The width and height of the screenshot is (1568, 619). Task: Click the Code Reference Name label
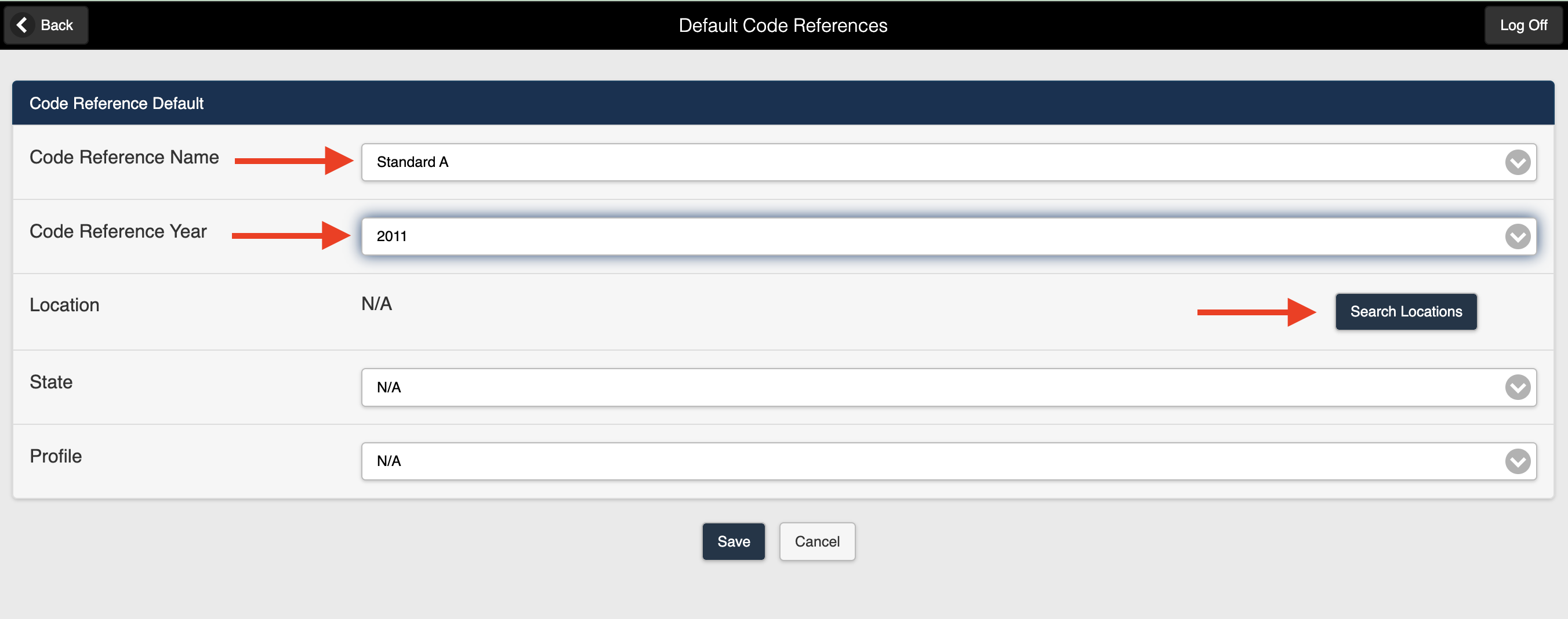tap(124, 156)
